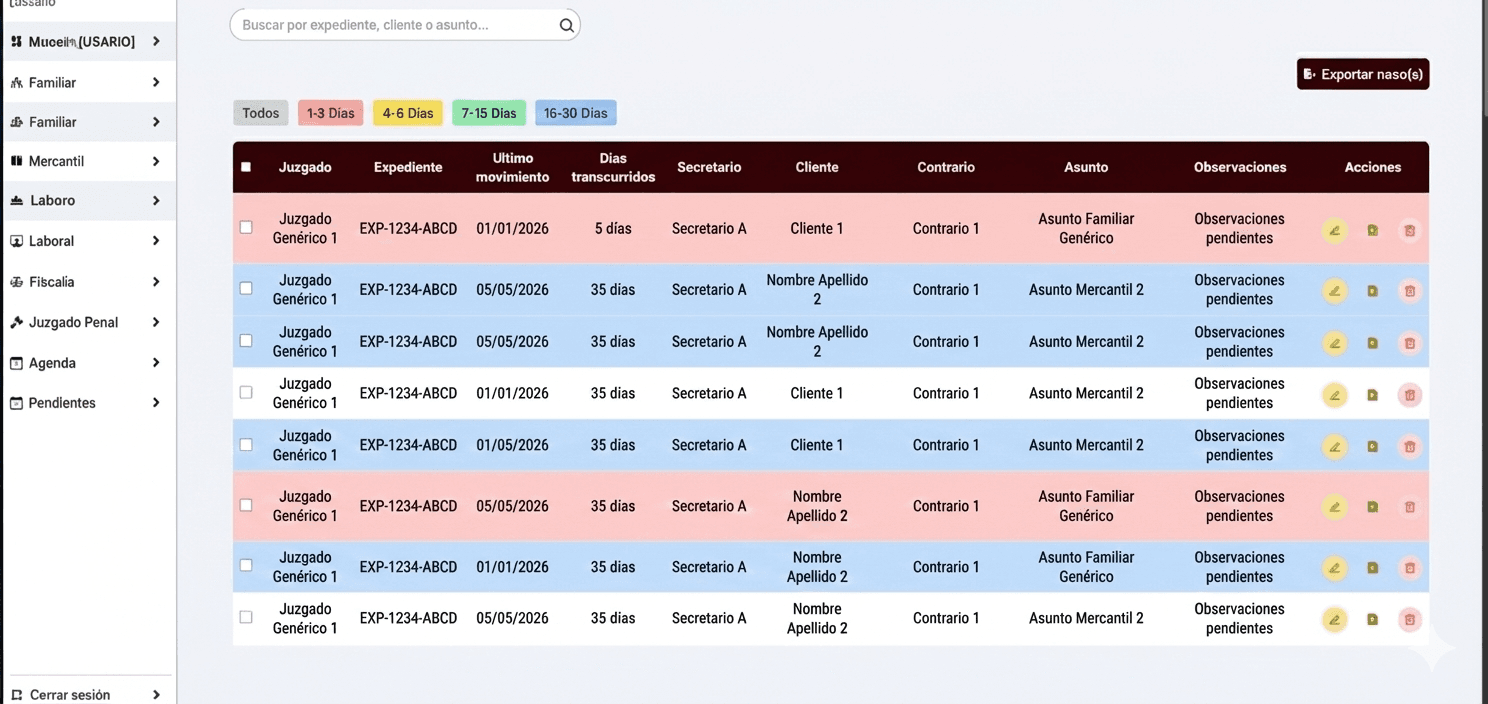Check the select-all checkbox in the table header
1488x704 pixels.
(246, 167)
